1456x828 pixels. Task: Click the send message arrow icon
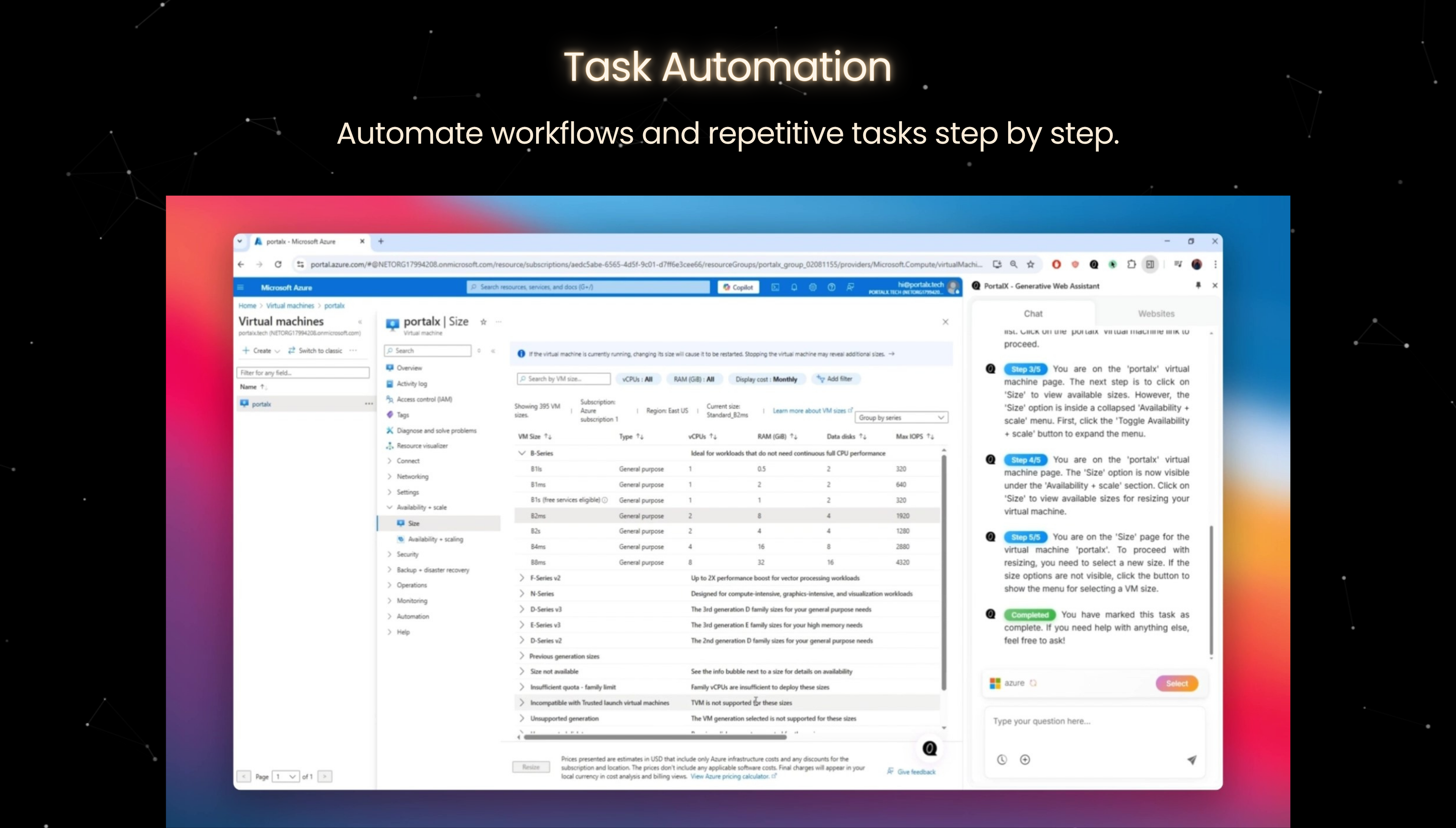(x=1191, y=760)
